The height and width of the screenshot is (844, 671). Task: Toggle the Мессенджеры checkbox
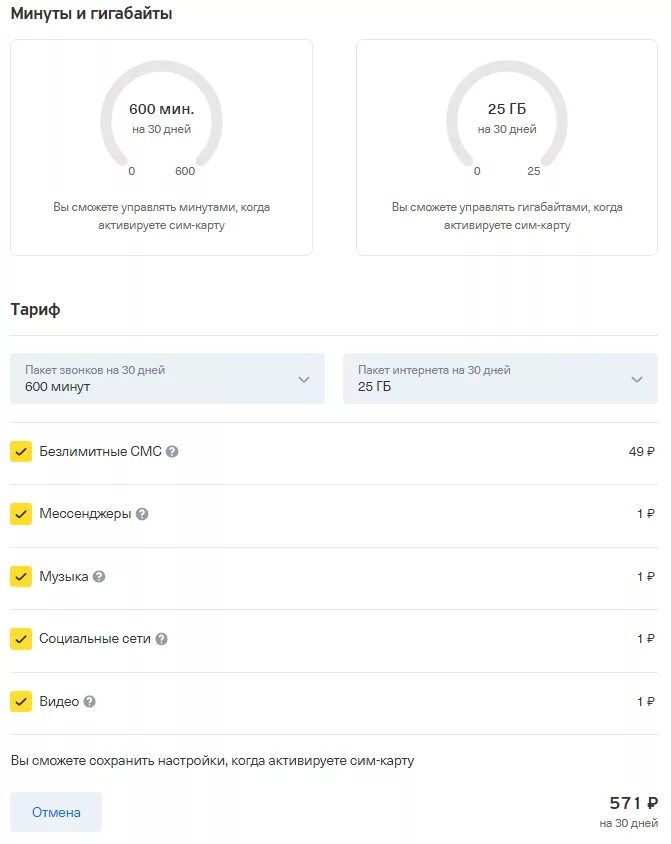tap(21, 514)
